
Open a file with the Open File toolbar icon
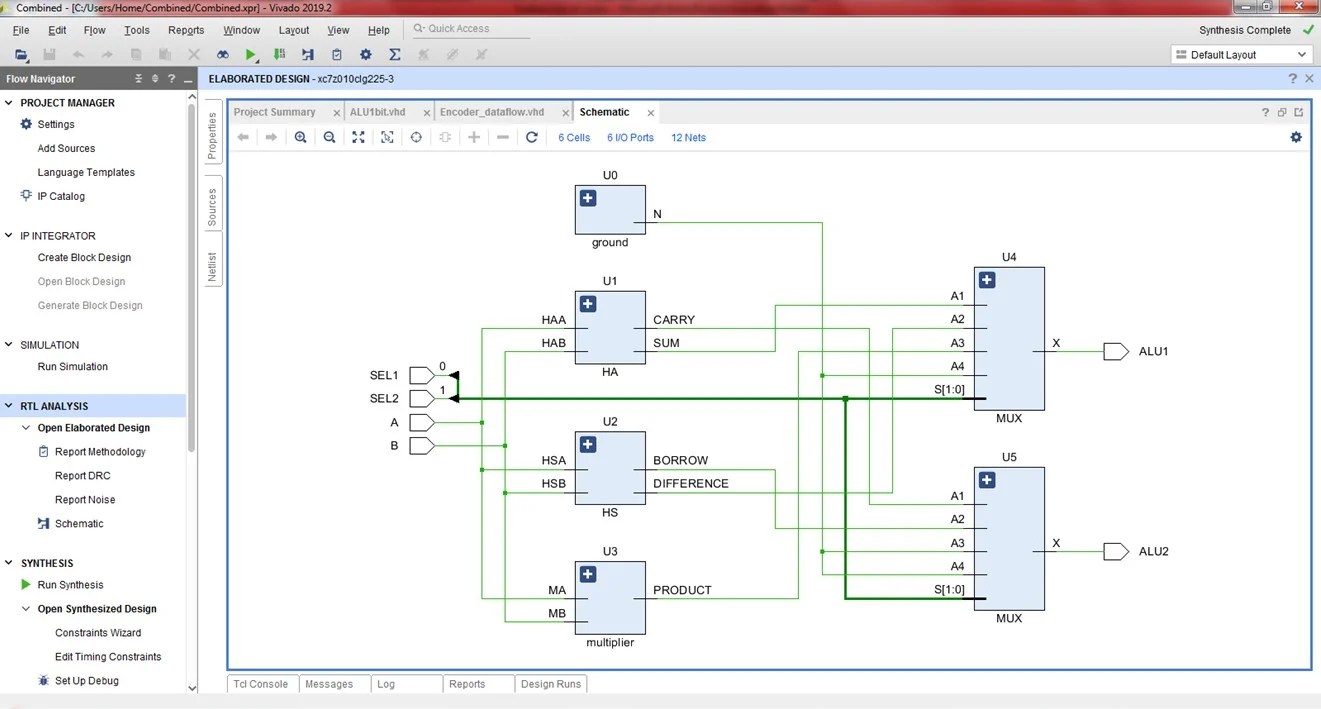coord(21,55)
